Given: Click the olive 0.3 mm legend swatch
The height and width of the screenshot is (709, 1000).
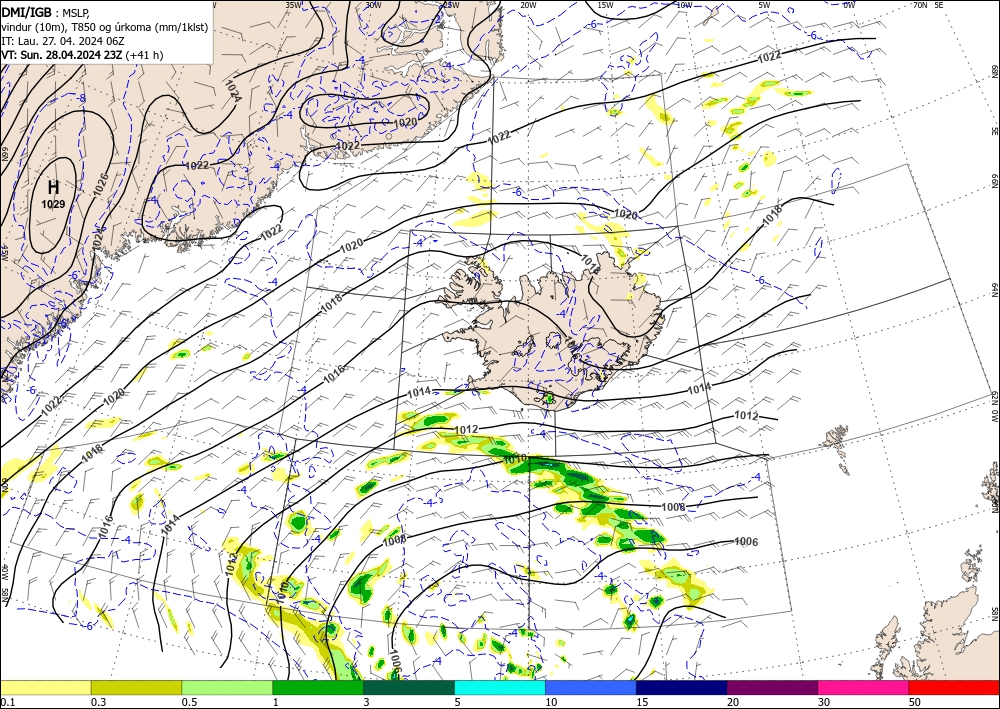Looking at the screenshot, I should 136,688.
